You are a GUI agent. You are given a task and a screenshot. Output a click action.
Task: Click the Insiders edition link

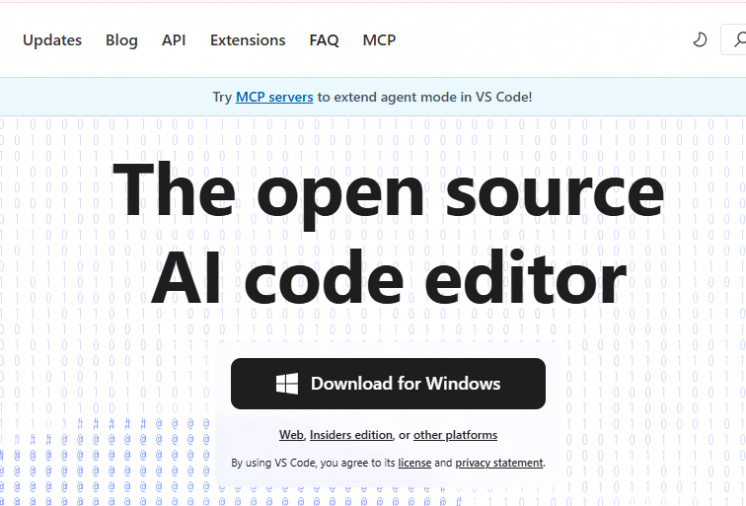tap(351, 435)
